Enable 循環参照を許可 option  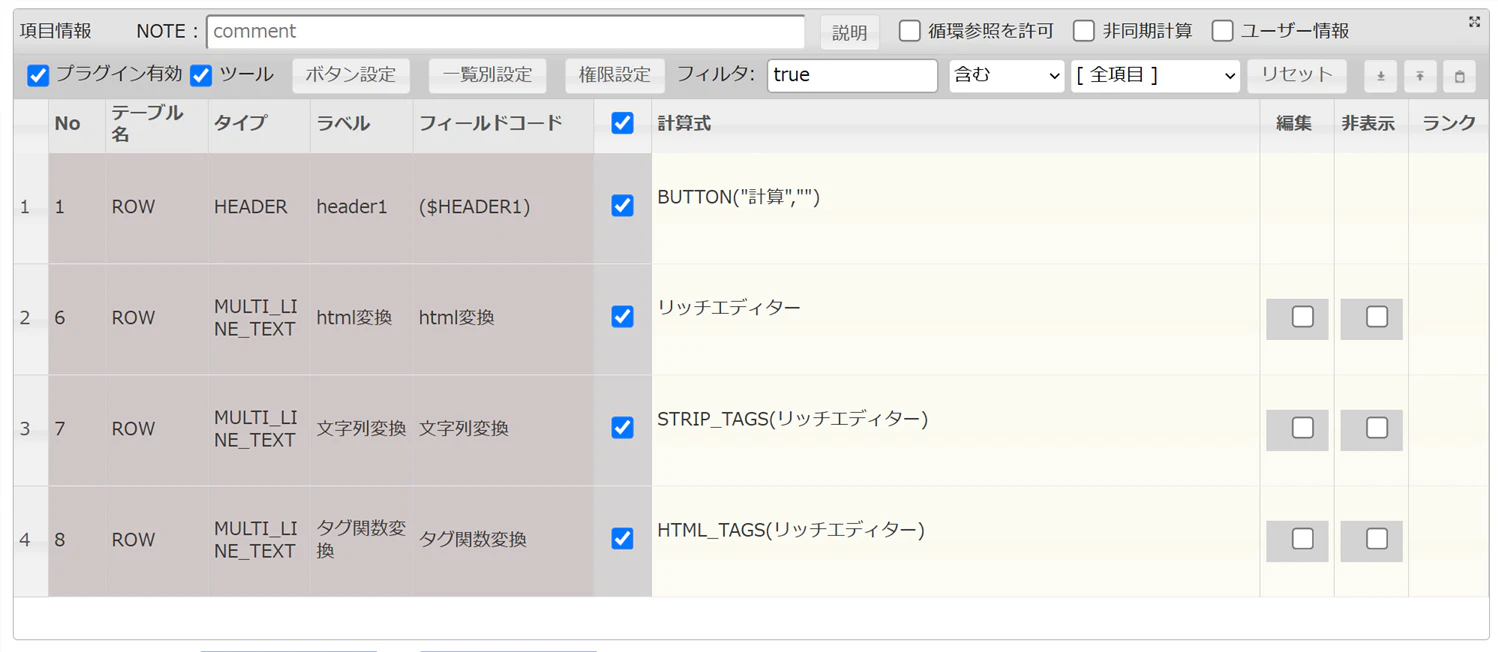click(909, 31)
